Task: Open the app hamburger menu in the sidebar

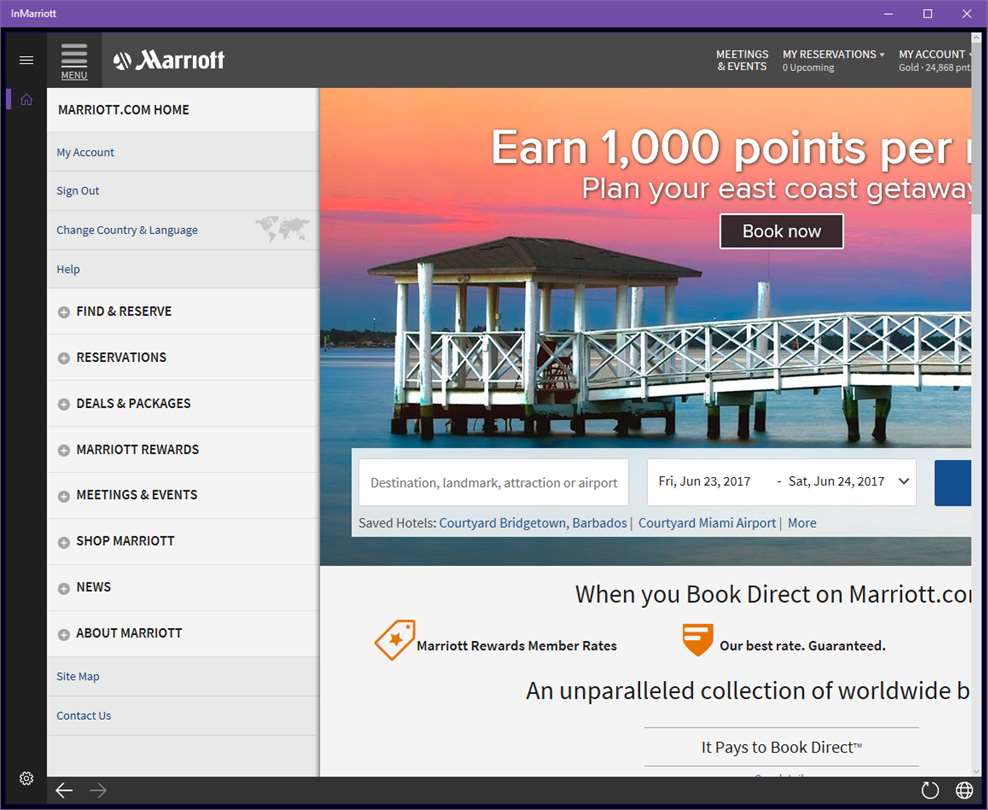Action: point(26,60)
